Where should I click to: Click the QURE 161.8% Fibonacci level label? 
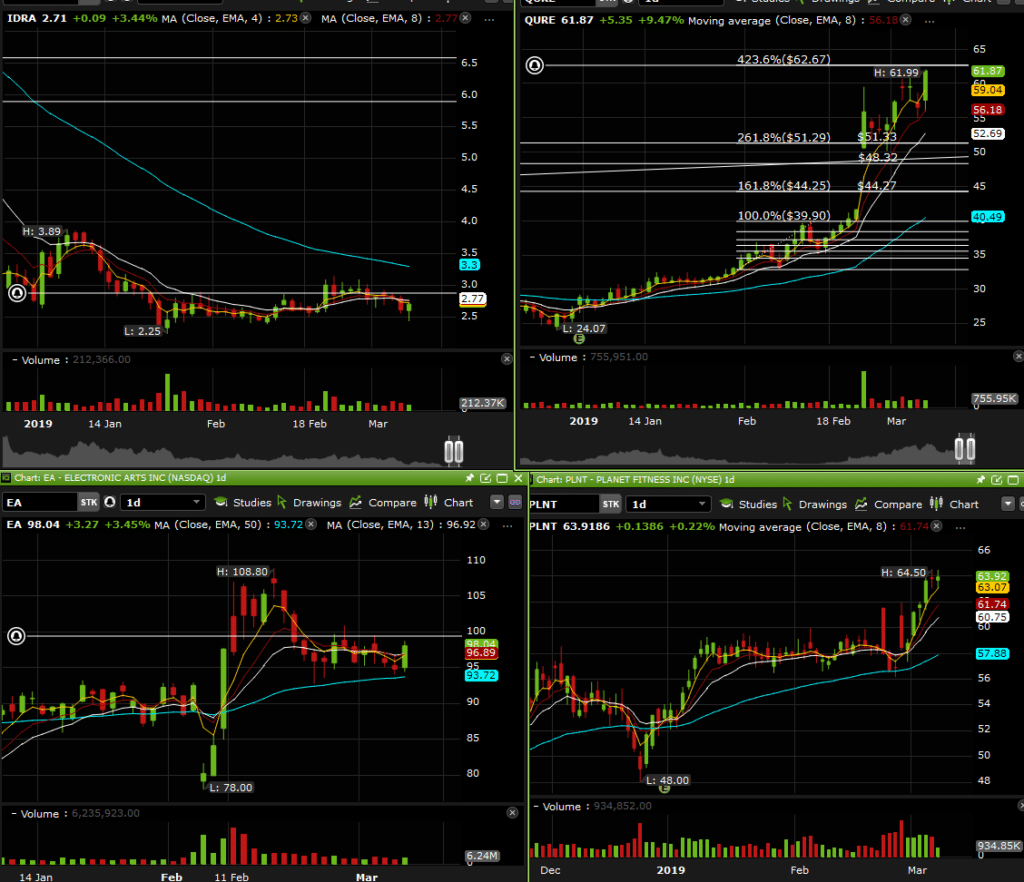(x=784, y=186)
